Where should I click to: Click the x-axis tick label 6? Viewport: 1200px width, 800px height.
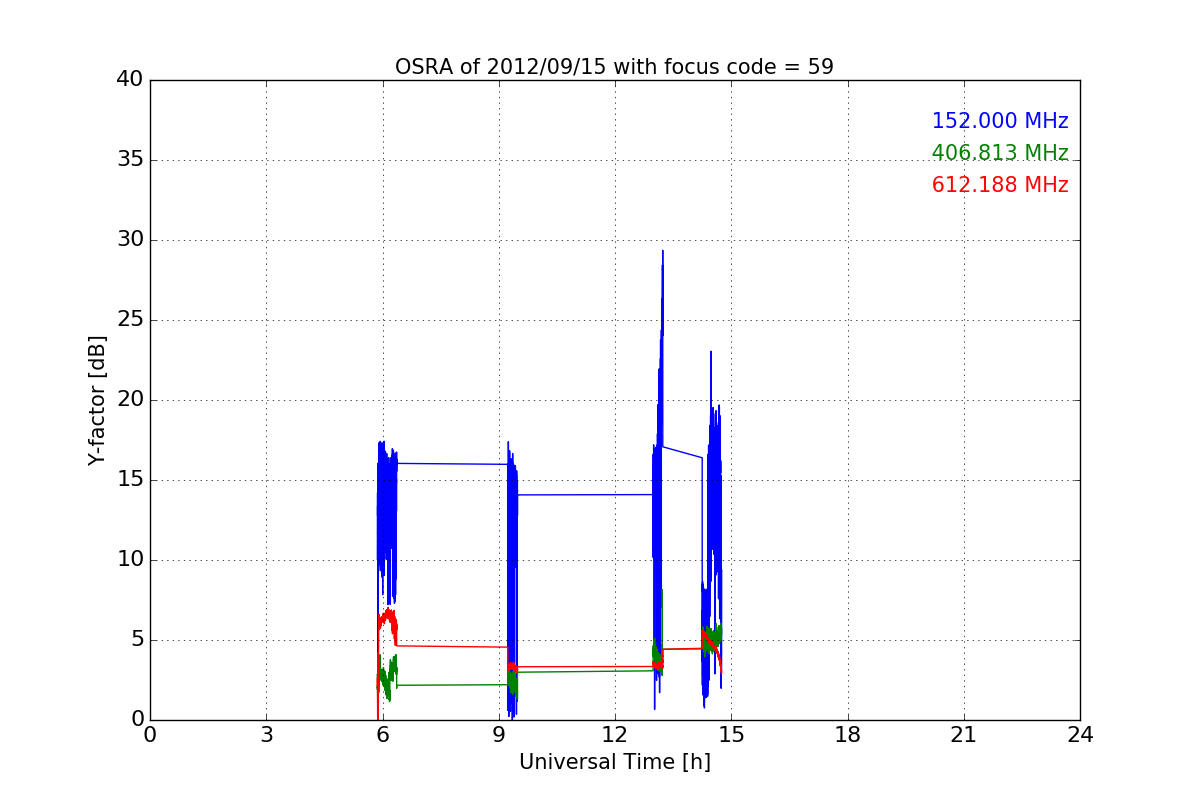pos(382,735)
